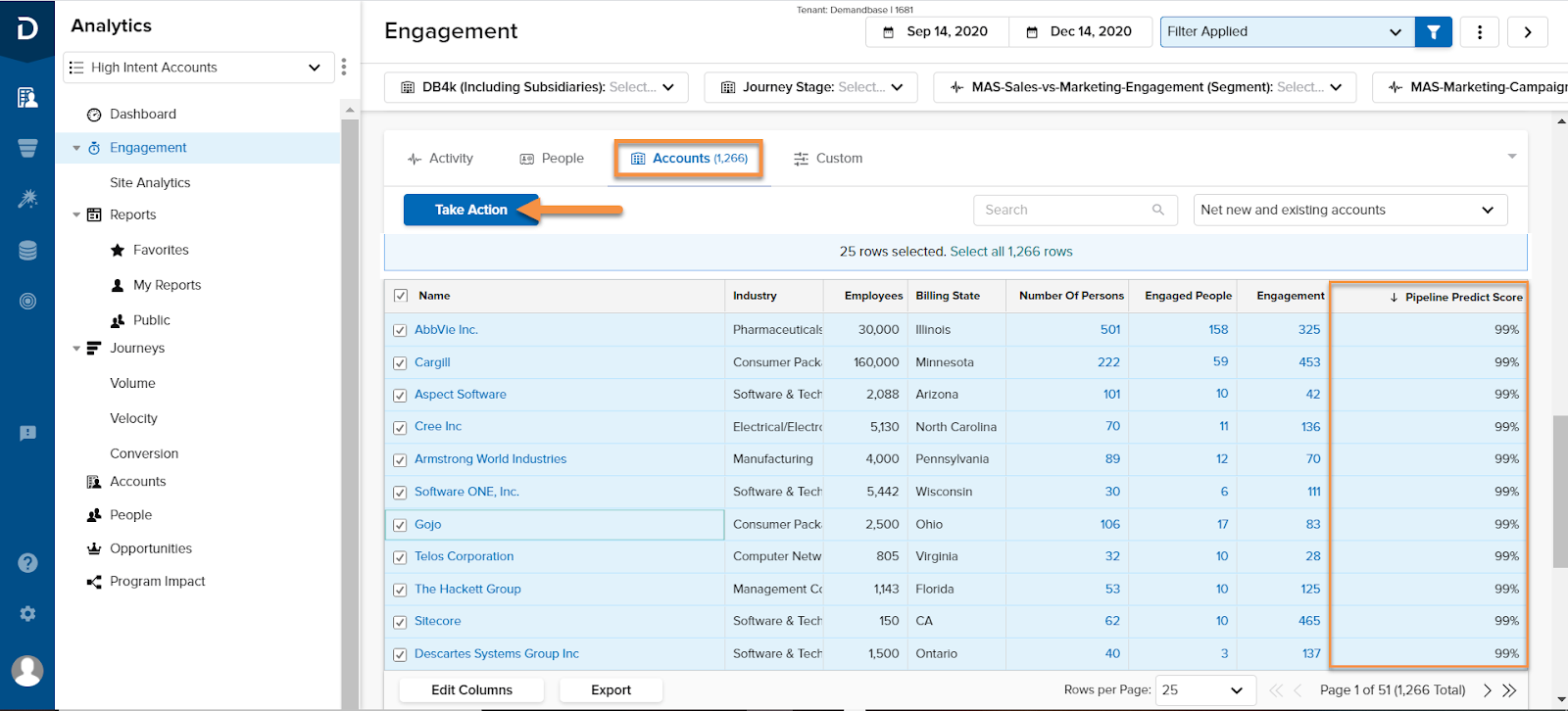Jump to last page double arrow

click(x=1509, y=690)
